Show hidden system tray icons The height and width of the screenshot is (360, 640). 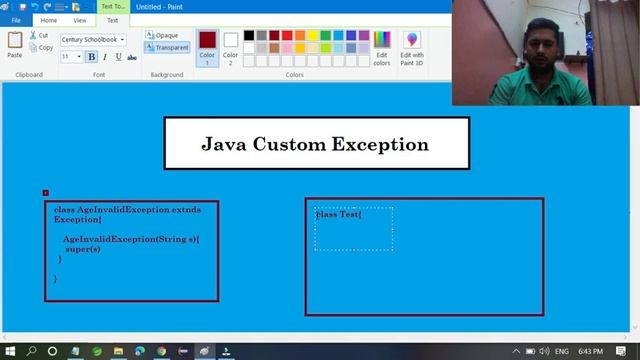516,351
